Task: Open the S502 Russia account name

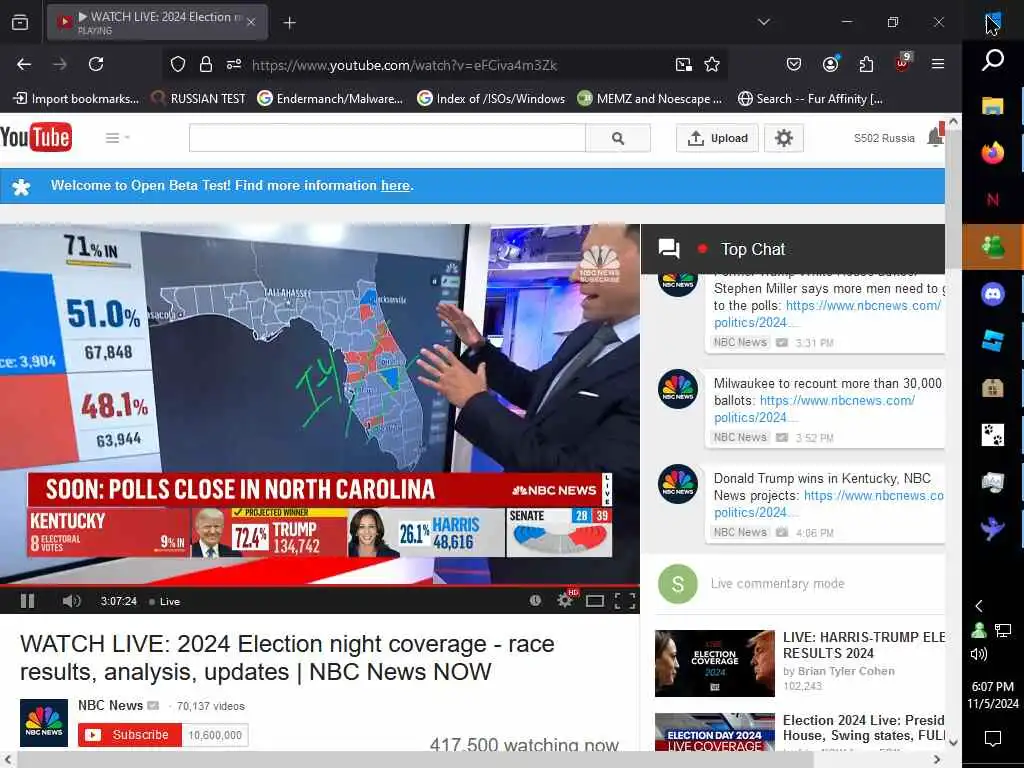Action: [x=884, y=138]
